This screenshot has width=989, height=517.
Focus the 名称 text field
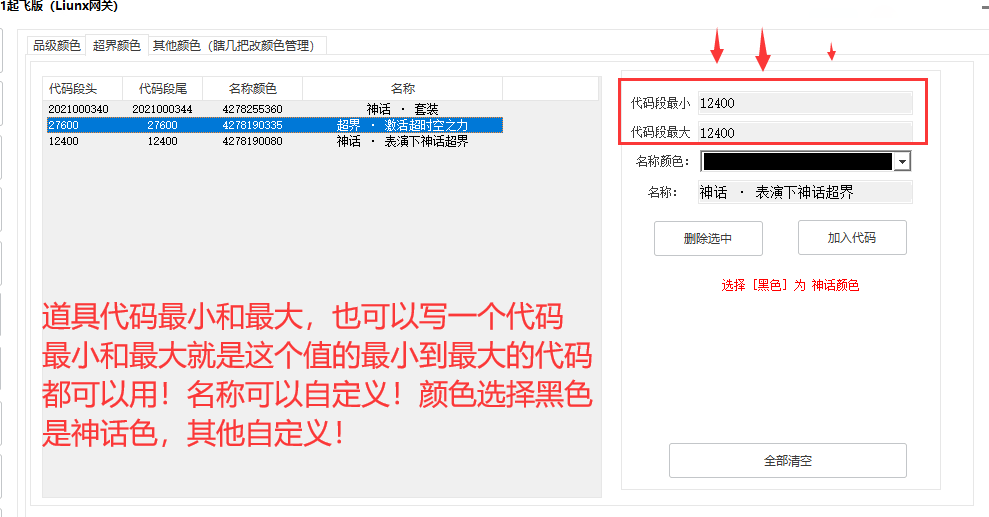[805, 192]
